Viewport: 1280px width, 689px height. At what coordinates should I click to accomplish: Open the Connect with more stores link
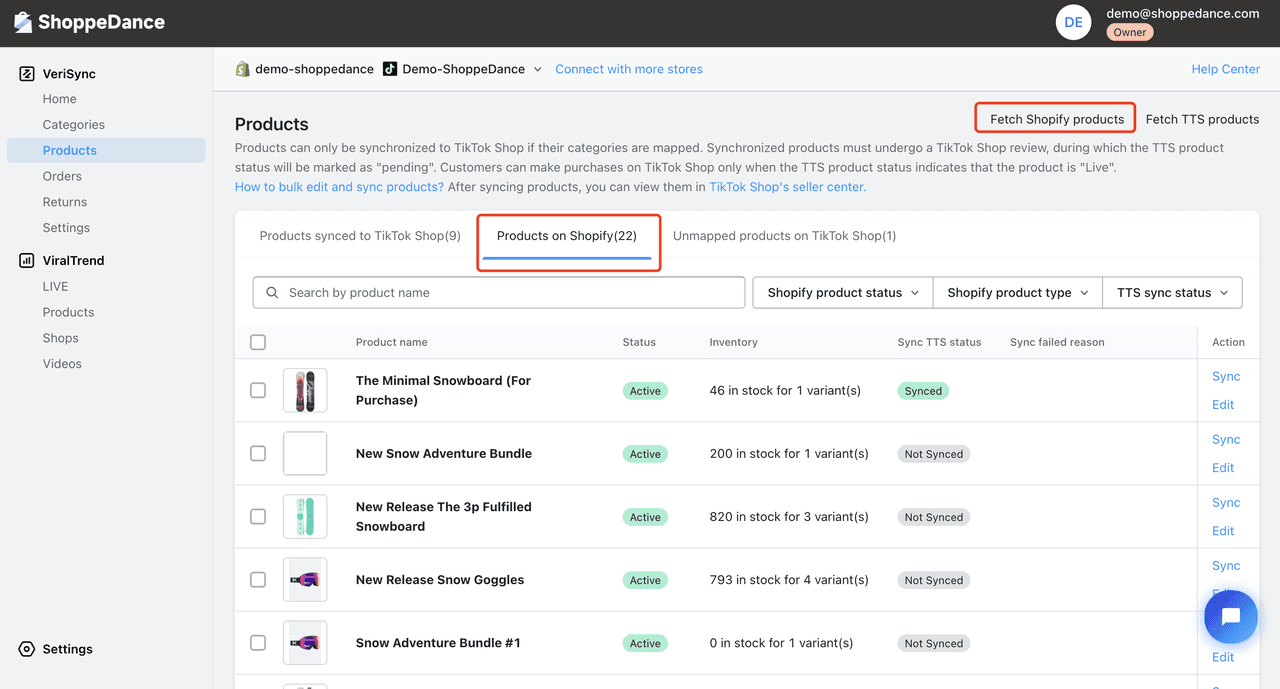tap(629, 69)
